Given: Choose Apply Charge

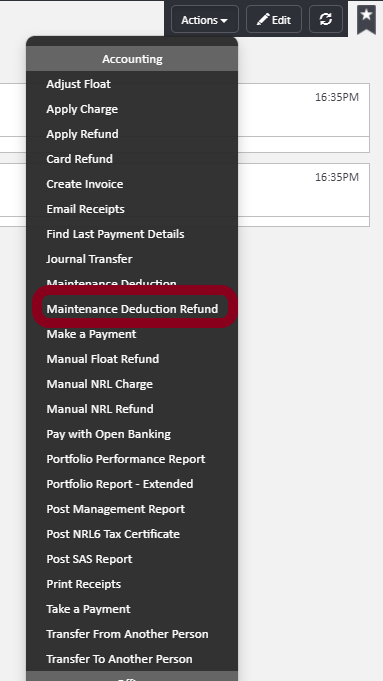Looking at the screenshot, I should [82, 109].
